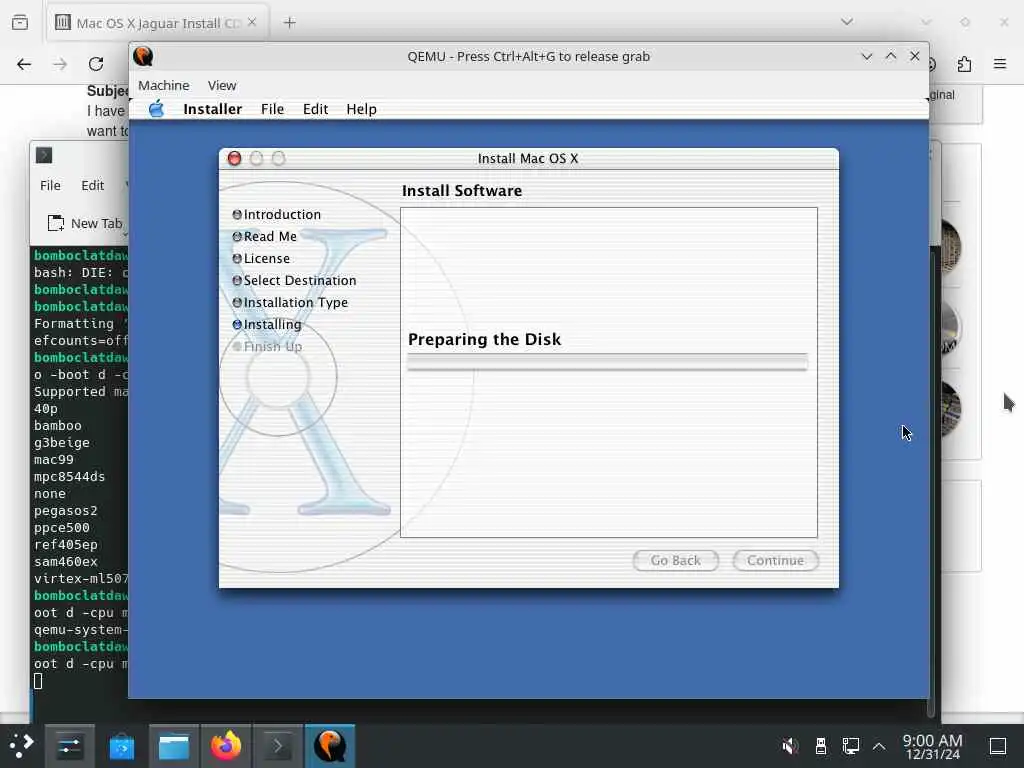Switch to QEMU from the taskbar
Viewport: 1024px width, 768px height.
tap(330, 746)
